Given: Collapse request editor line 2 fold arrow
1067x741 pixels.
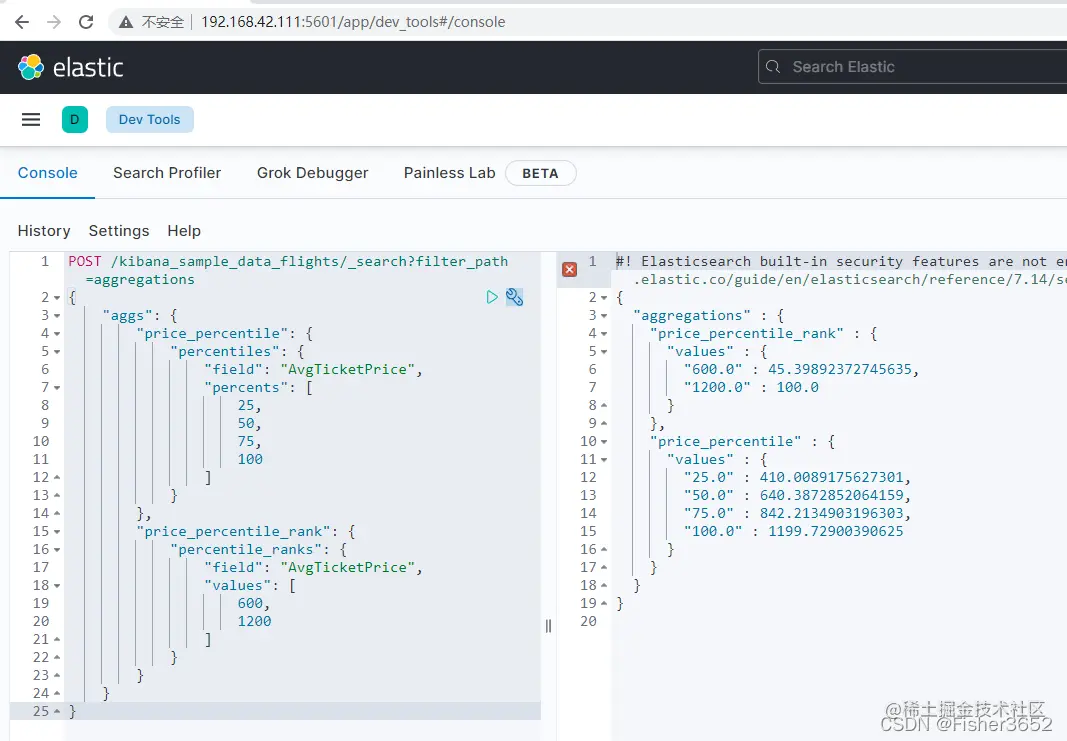Looking at the screenshot, I should (57, 298).
